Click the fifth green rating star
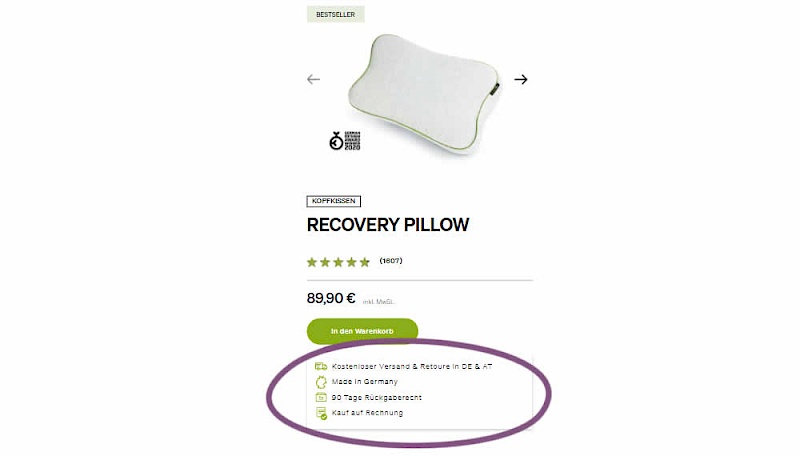Screen dimensions: 800x456 (x=364, y=262)
